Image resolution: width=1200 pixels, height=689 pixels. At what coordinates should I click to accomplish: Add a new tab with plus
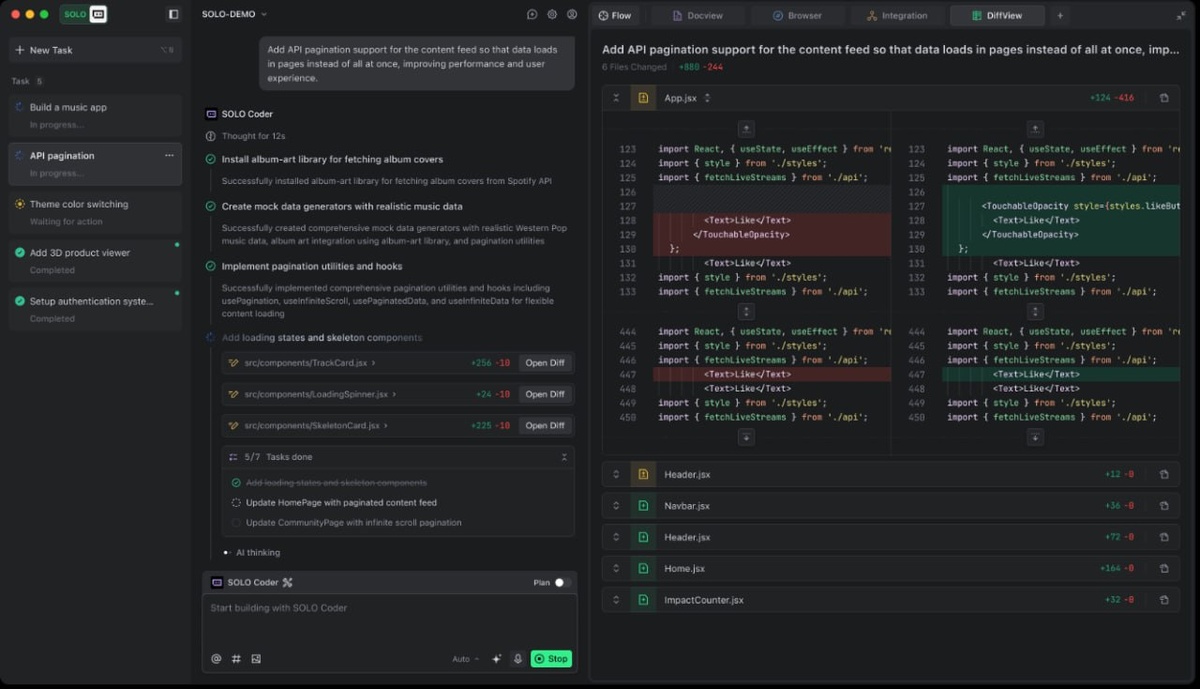click(x=1060, y=15)
